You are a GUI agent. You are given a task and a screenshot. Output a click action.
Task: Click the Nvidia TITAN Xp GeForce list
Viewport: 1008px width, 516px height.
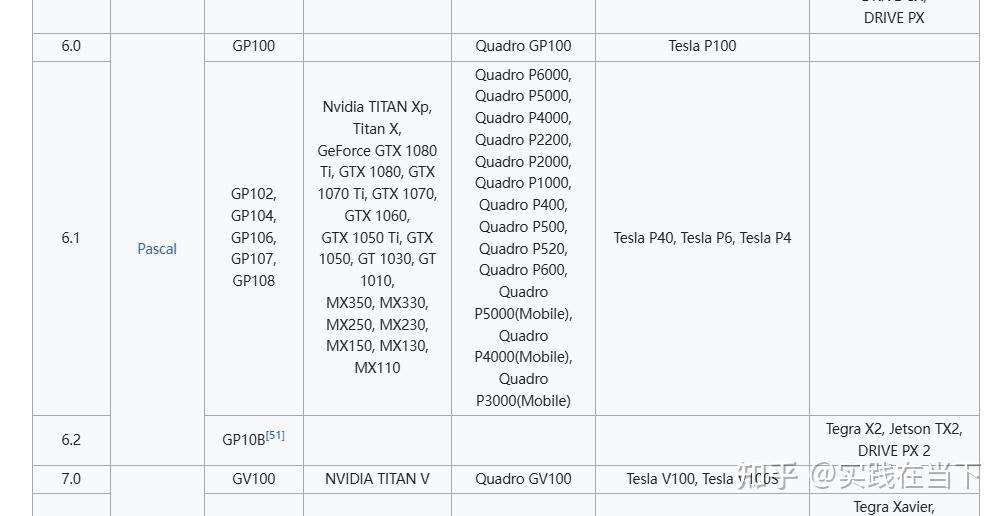(377, 238)
